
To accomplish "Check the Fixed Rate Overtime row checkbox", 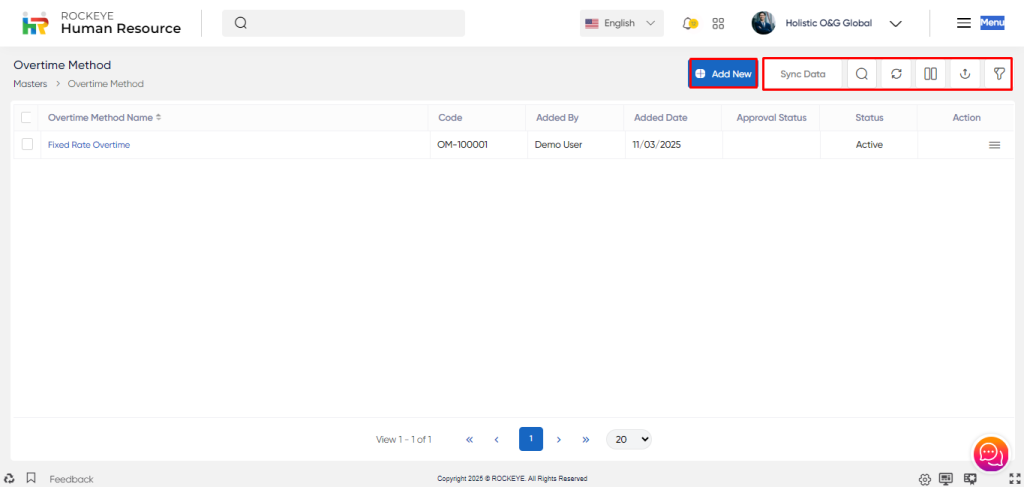I will pyautogui.click(x=27, y=144).
